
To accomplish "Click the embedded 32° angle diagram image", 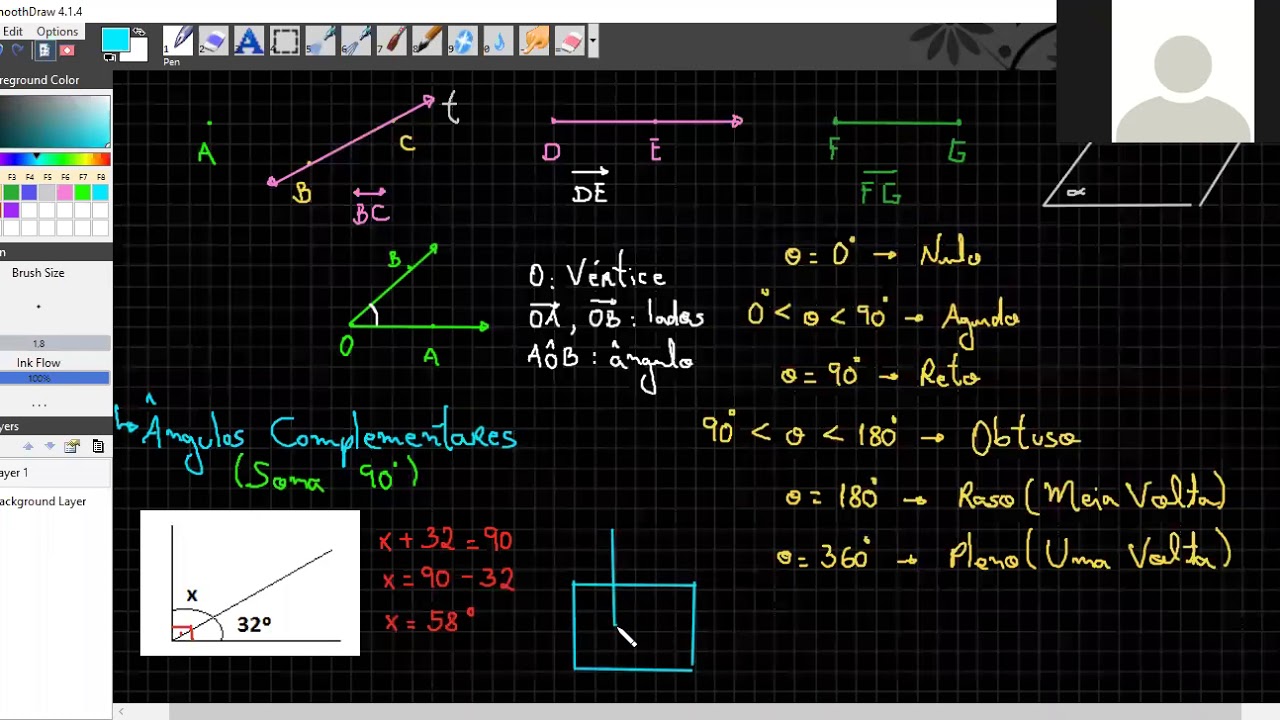I will point(250,583).
